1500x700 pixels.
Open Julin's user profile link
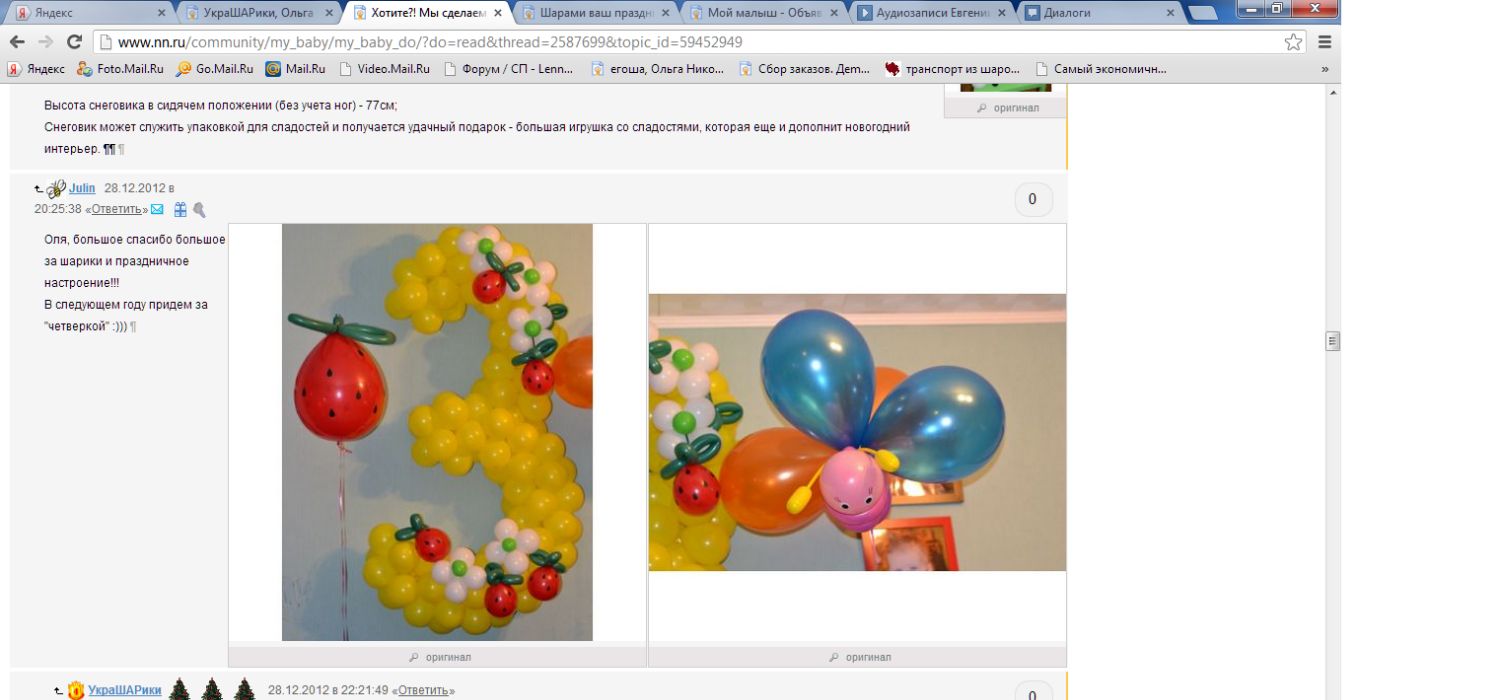pyautogui.click(x=82, y=188)
